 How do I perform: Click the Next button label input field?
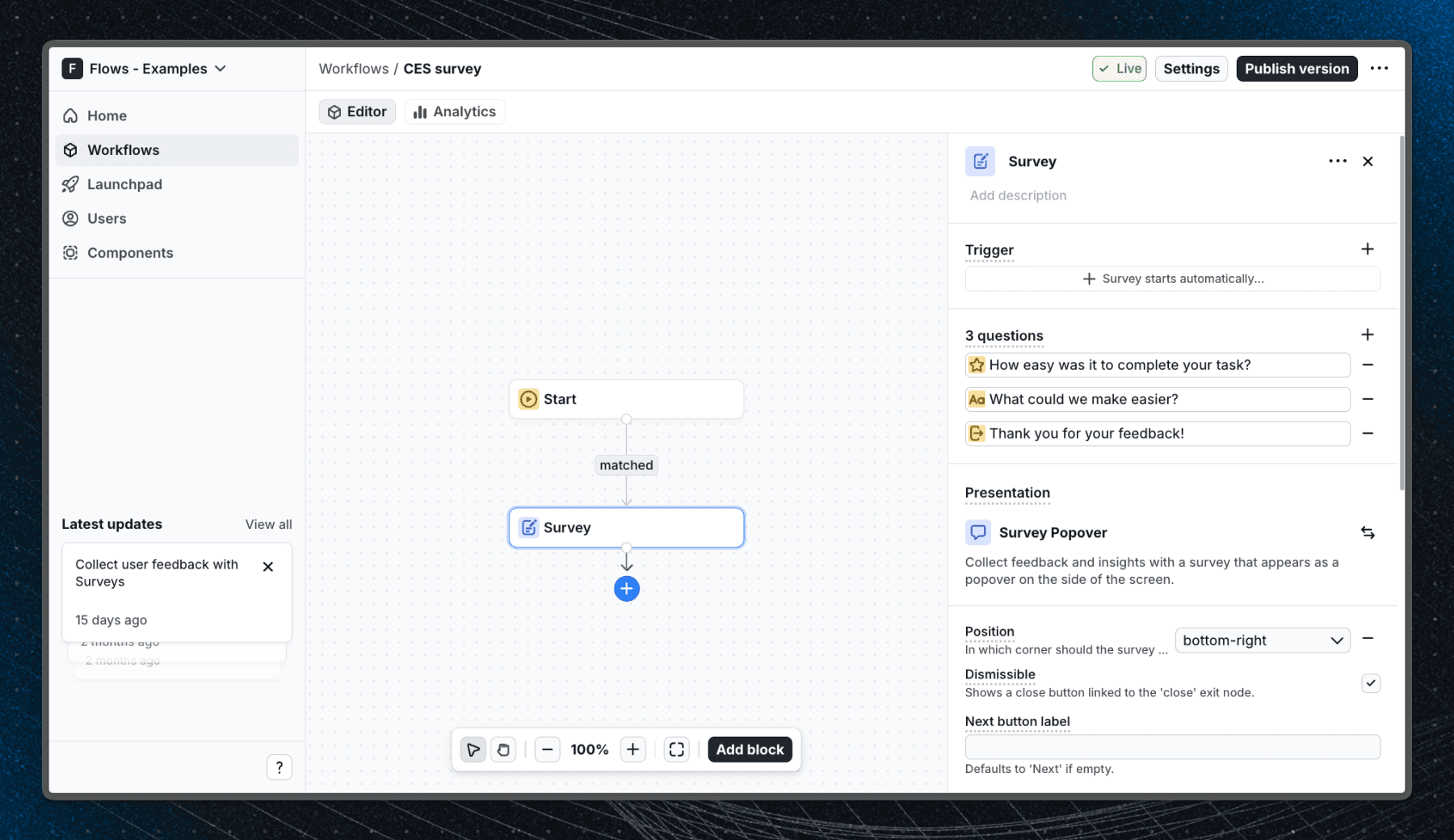[1172, 747]
